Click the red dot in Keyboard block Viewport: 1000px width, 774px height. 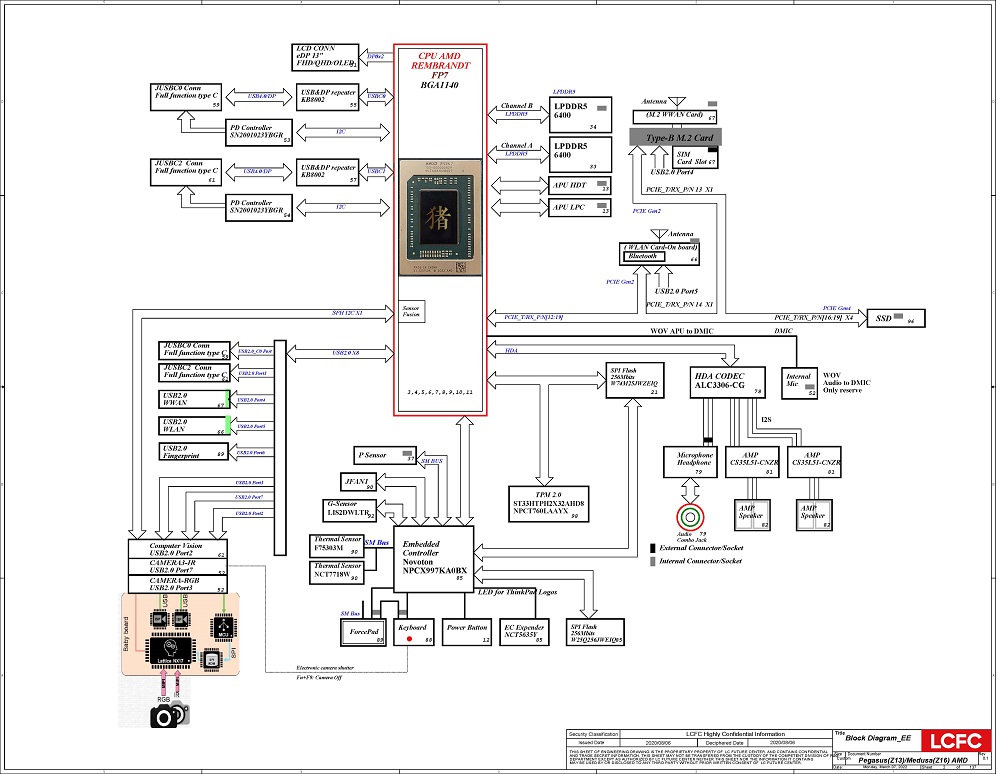coord(409,638)
